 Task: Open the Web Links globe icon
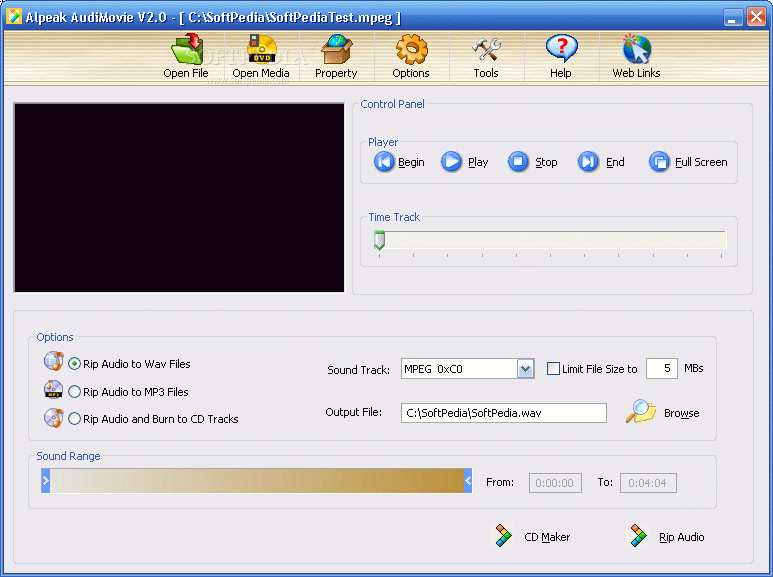tap(636, 49)
